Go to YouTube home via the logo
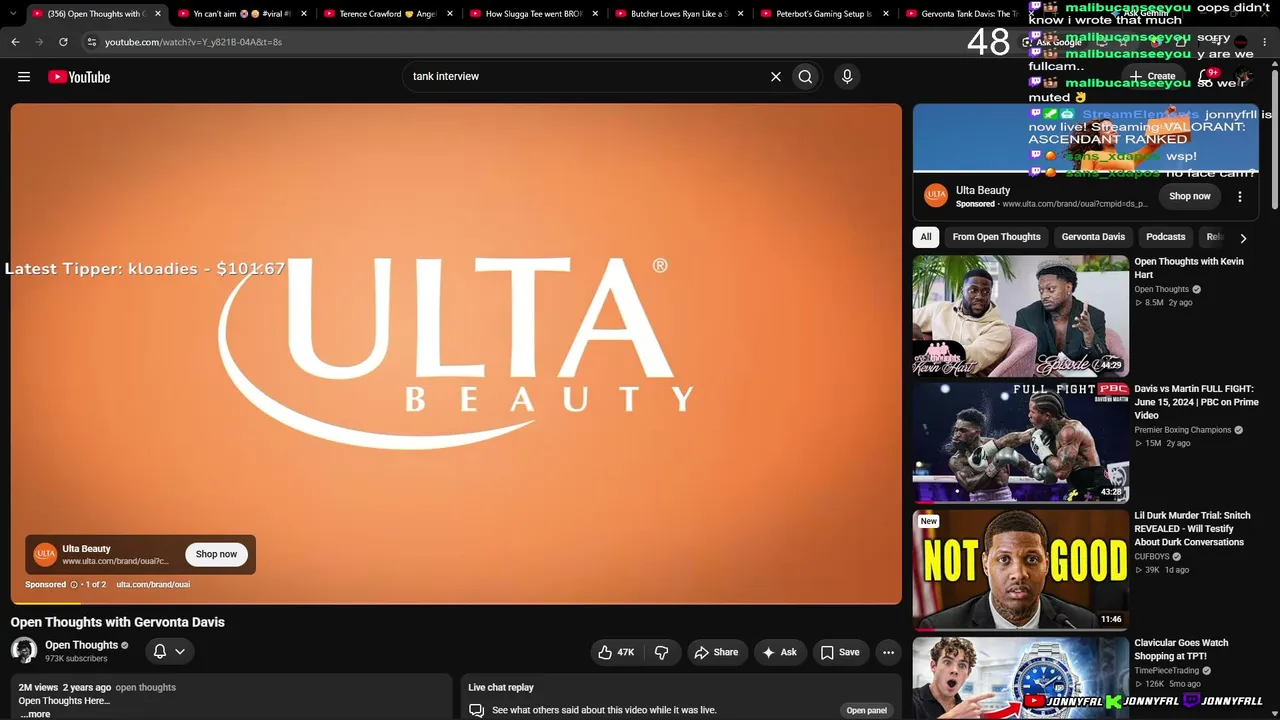Image resolution: width=1280 pixels, height=720 pixels. (79, 77)
